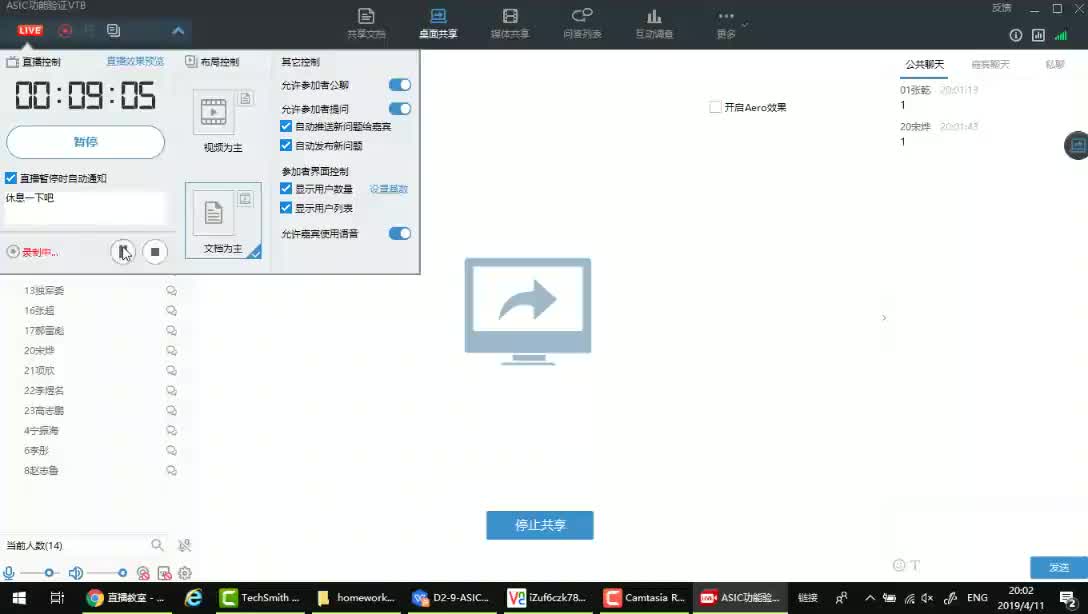Uncheck 自动发布新问题 checkbox
The height and width of the screenshot is (614, 1088).
point(286,146)
